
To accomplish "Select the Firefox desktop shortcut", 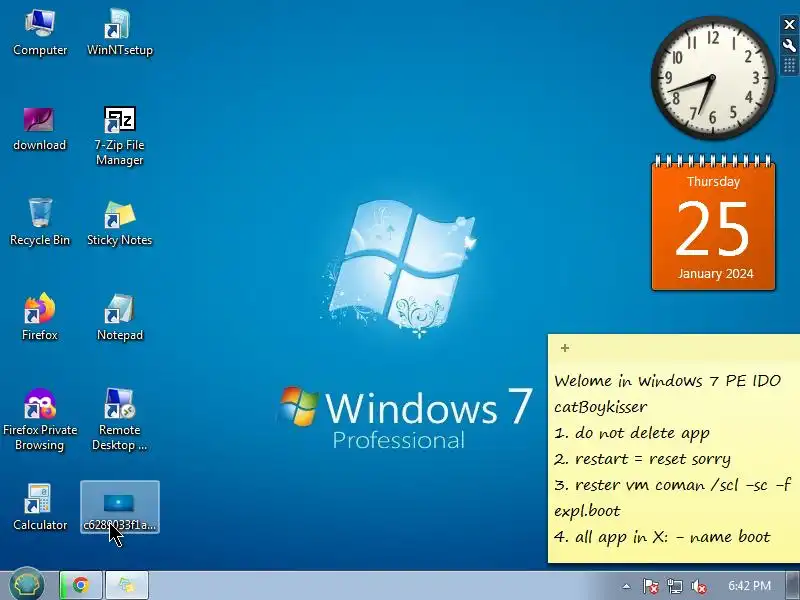I will click(40, 316).
